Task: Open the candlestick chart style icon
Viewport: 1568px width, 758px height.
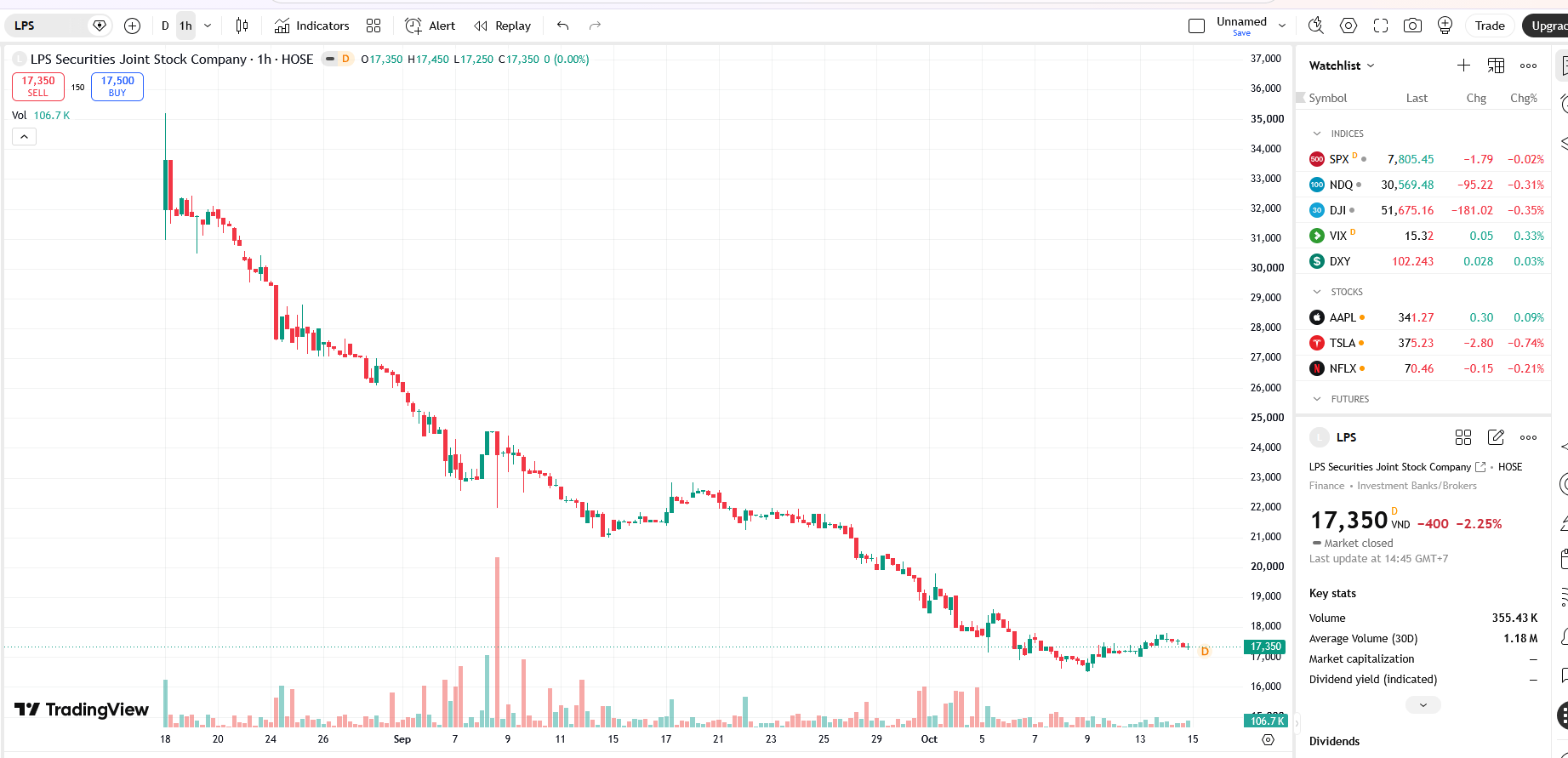Action: 242,26
